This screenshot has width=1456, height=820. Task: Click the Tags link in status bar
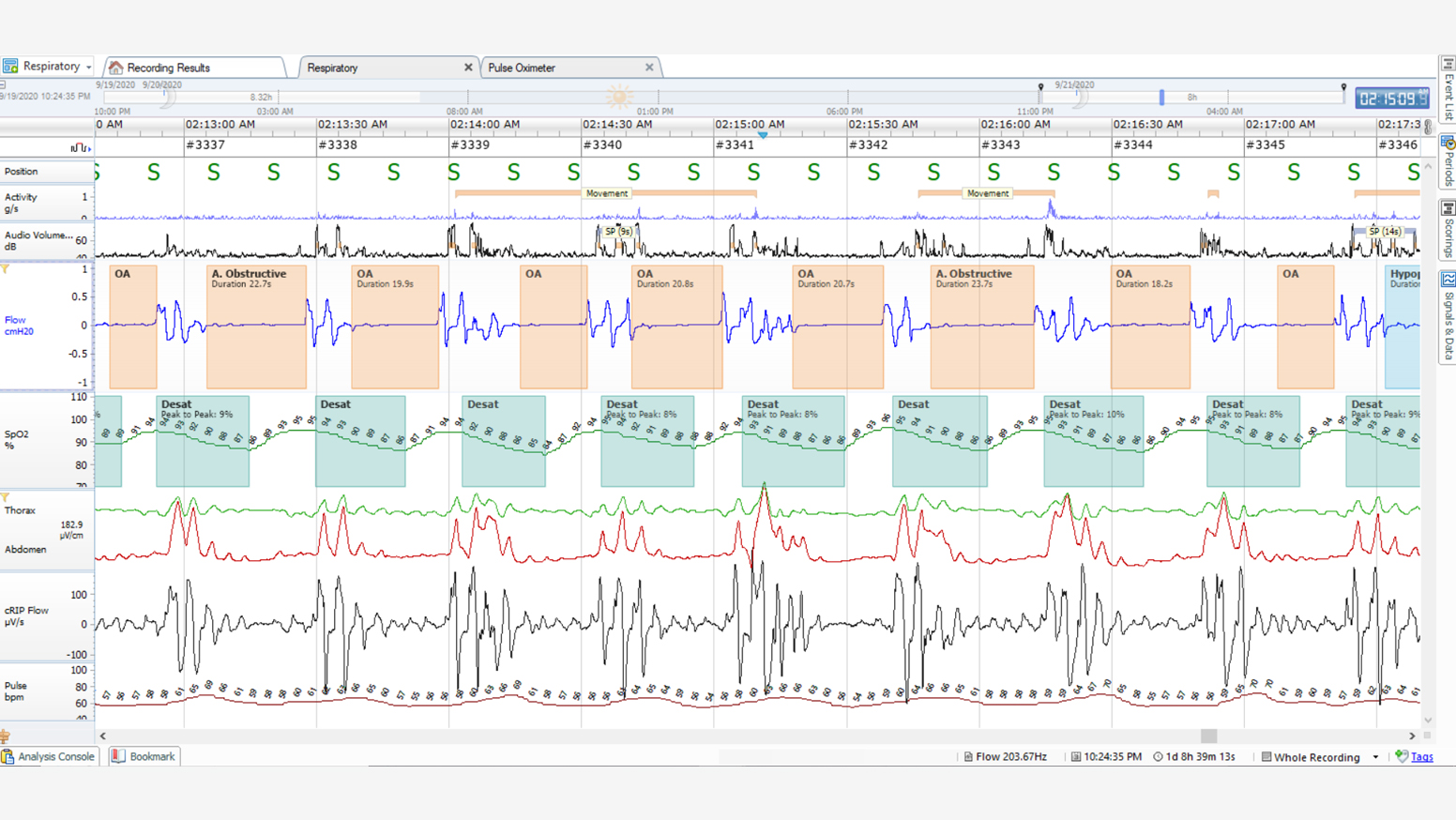tap(1421, 757)
